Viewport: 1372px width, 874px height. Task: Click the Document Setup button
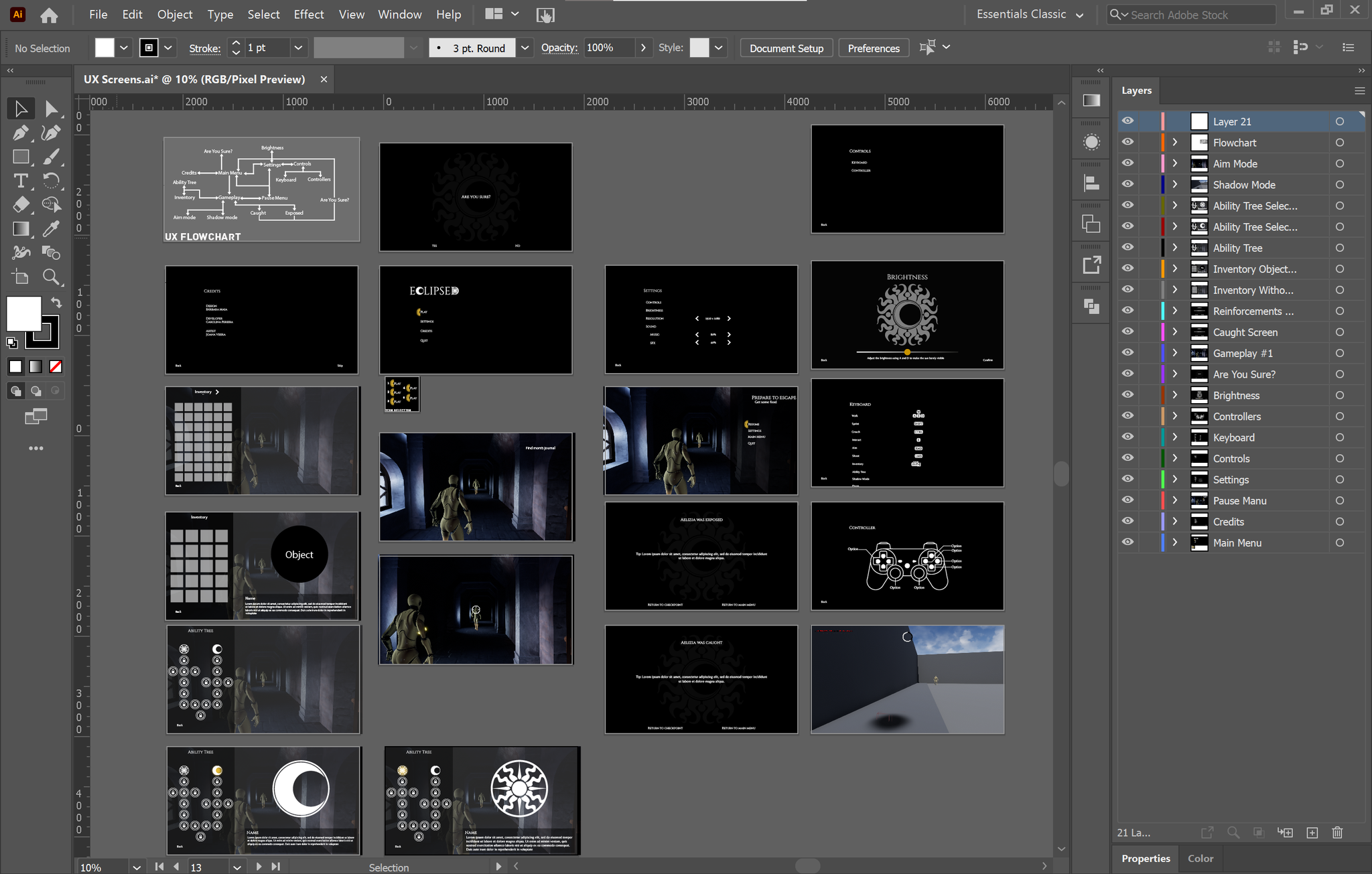[x=786, y=48]
